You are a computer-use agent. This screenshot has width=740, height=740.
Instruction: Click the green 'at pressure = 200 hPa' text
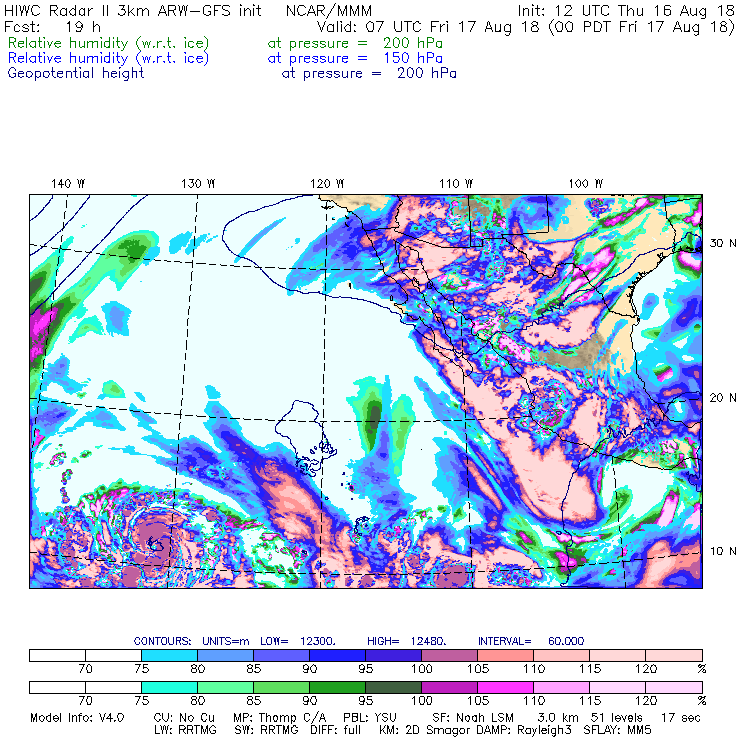tap(355, 43)
